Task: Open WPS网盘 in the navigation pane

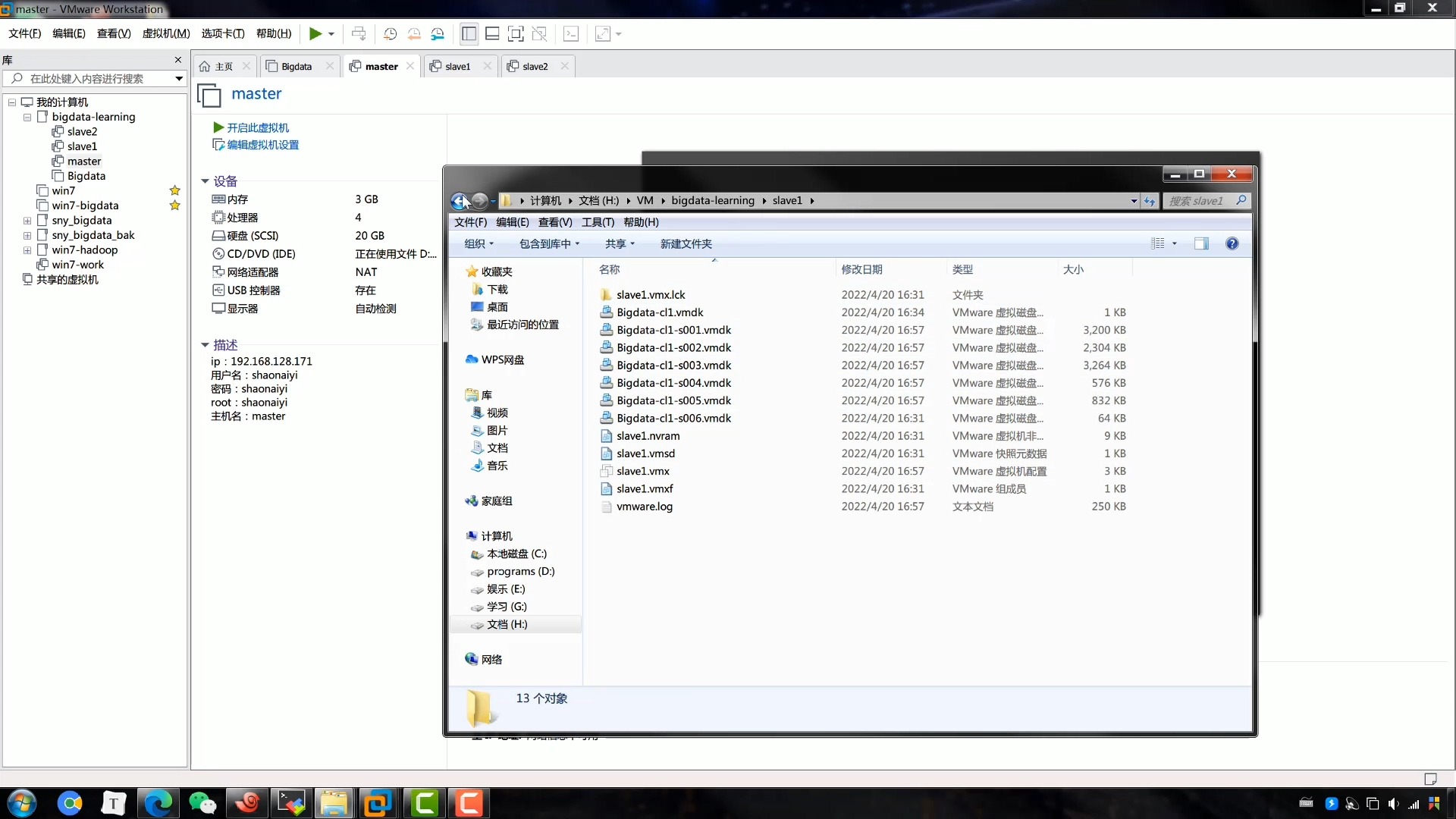Action: coord(503,359)
